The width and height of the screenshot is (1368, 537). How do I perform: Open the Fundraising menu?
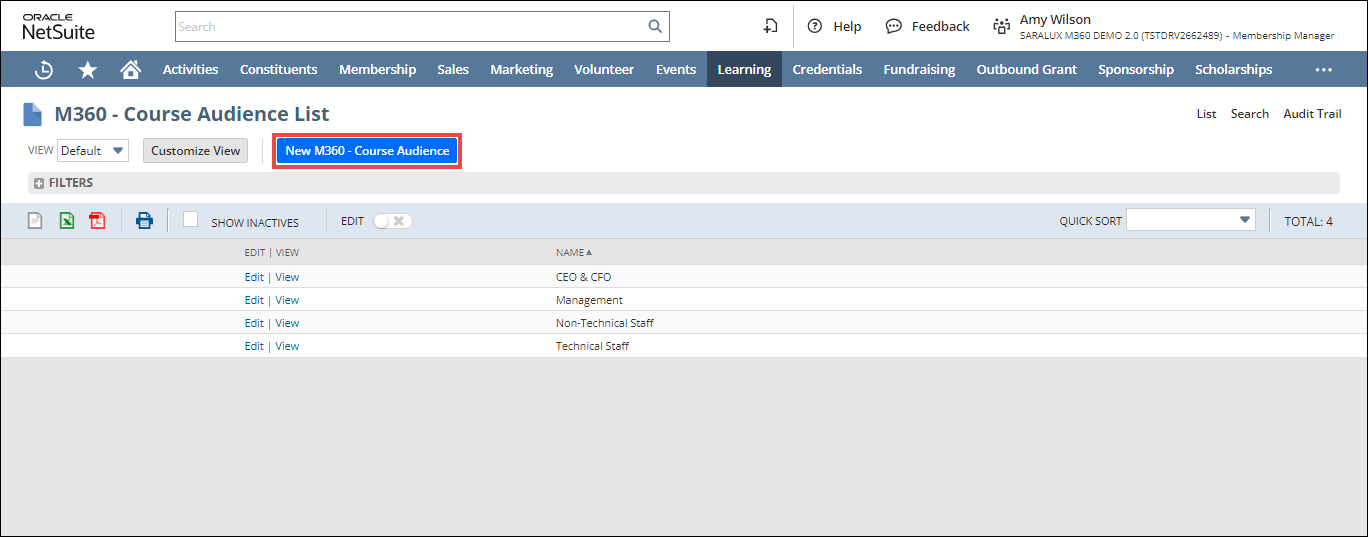point(918,70)
